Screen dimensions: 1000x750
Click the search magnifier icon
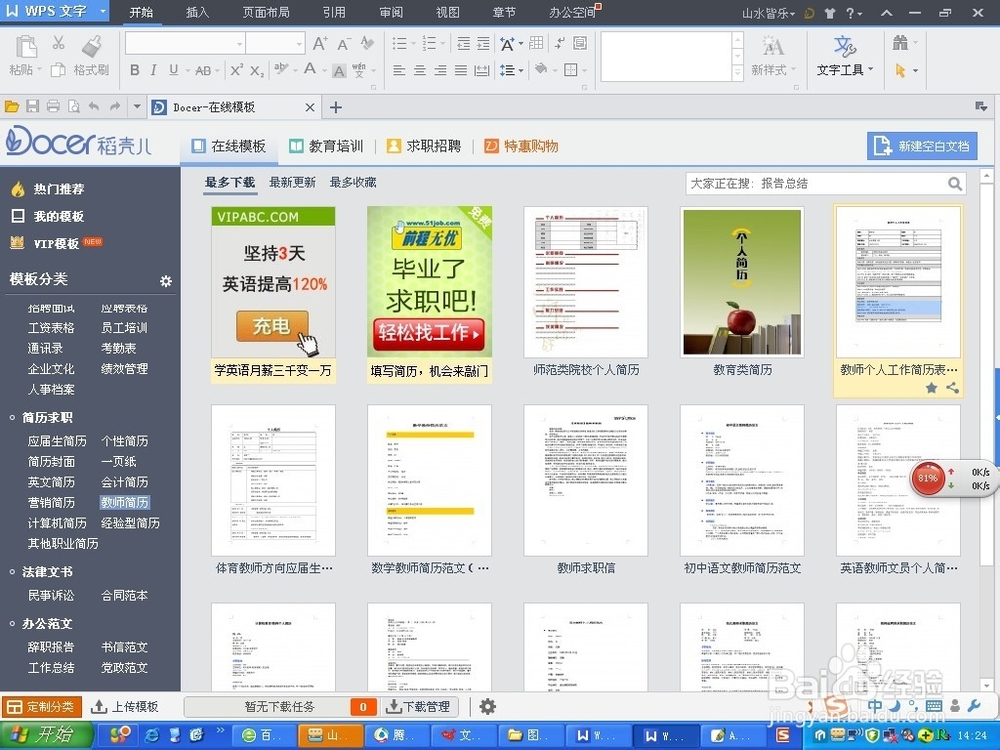(955, 184)
